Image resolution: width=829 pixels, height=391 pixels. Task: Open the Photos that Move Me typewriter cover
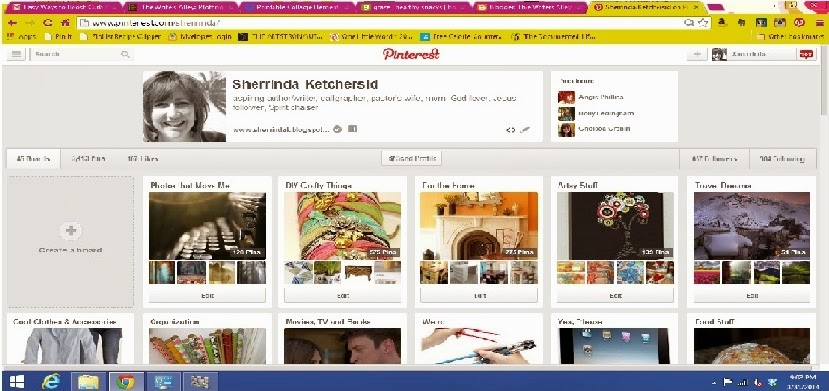click(x=207, y=226)
